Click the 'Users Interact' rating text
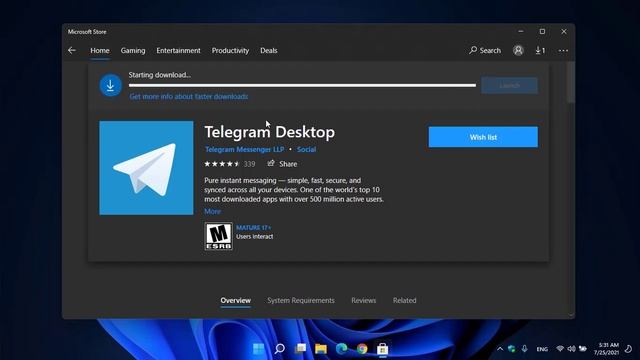Viewport: 640px width, 360px height. coord(255,236)
